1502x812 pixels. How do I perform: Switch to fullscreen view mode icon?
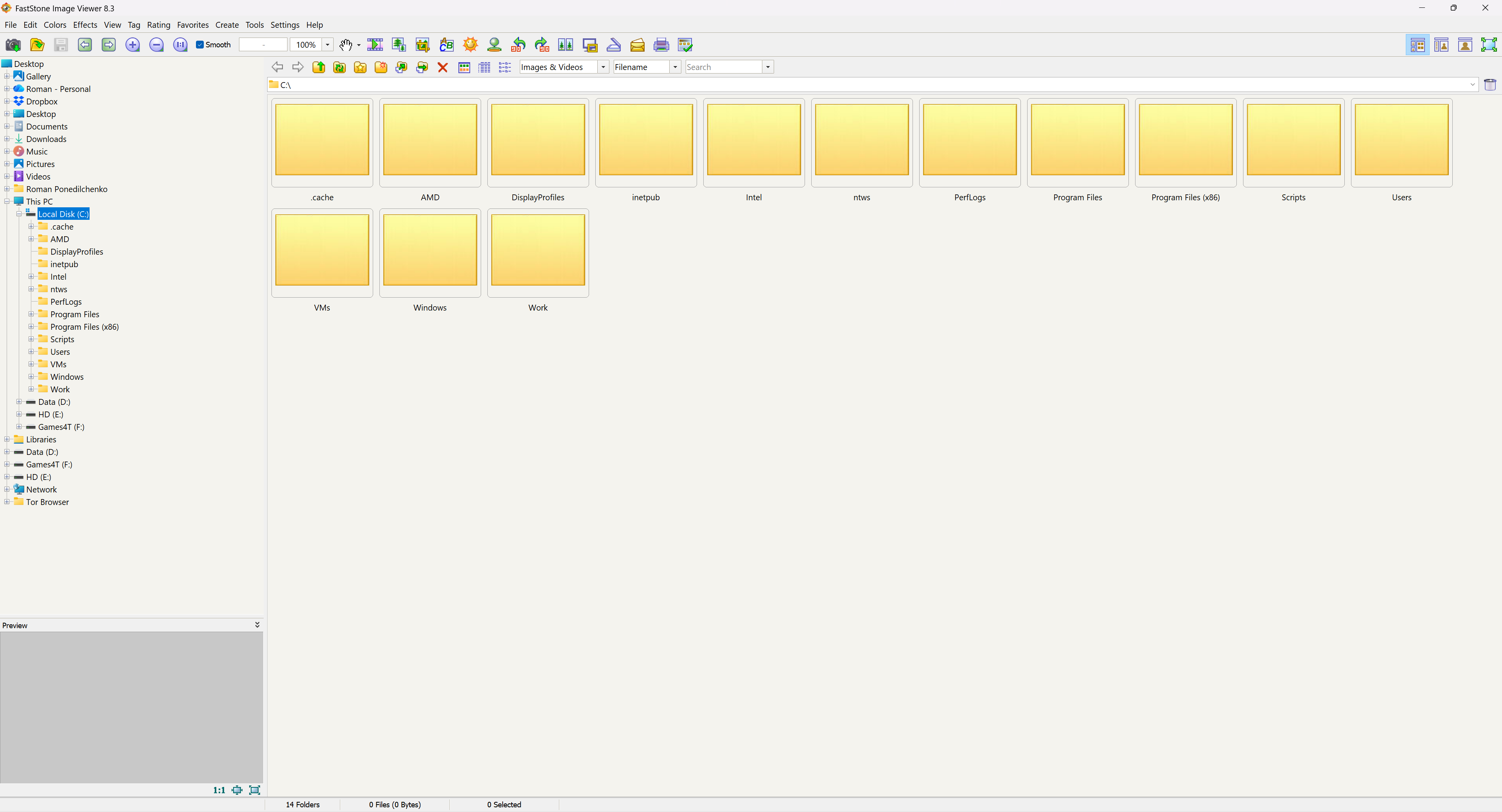pyautogui.click(x=1489, y=45)
